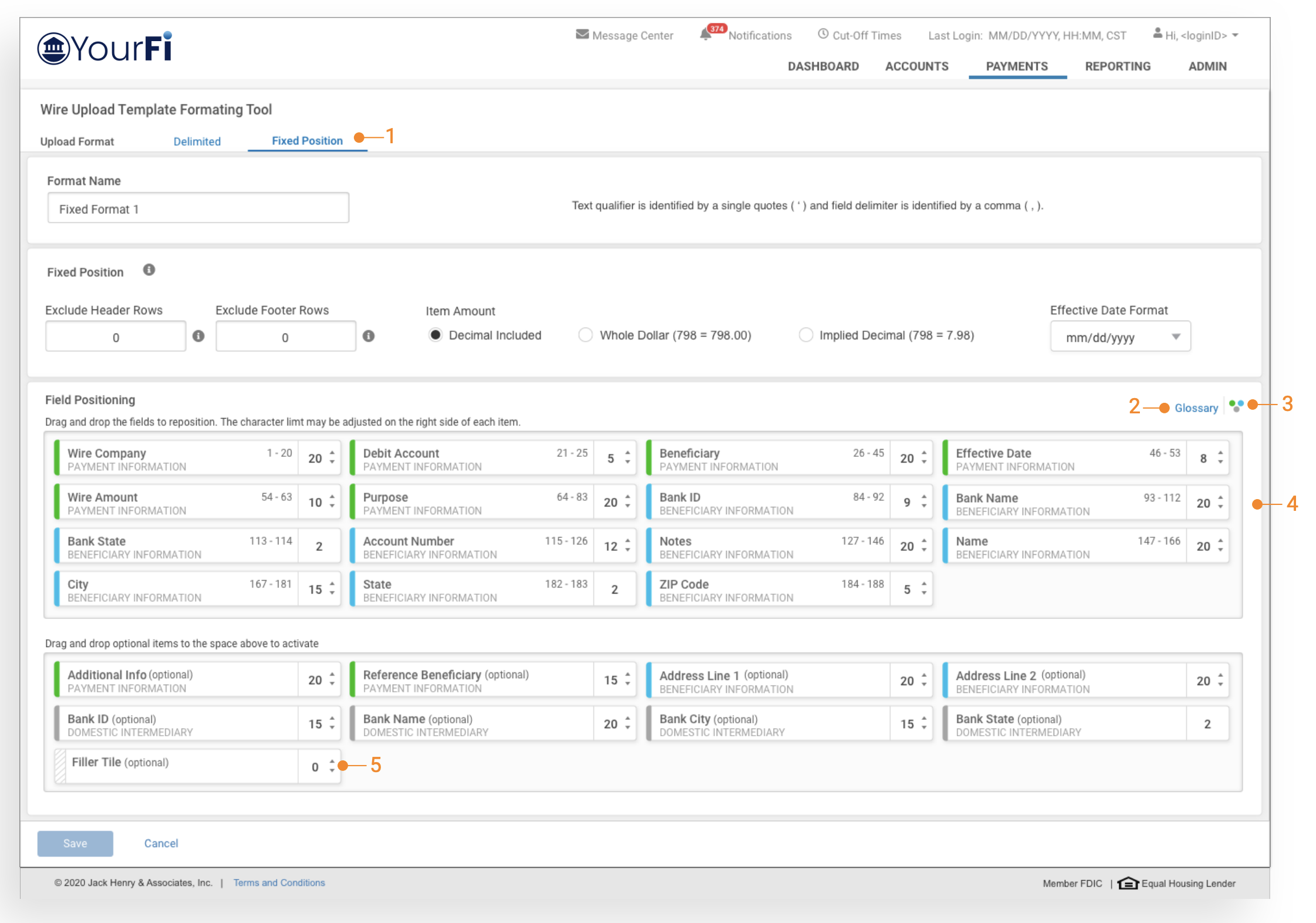Expand the Hi loginID user menu

pyautogui.click(x=1195, y=35)
